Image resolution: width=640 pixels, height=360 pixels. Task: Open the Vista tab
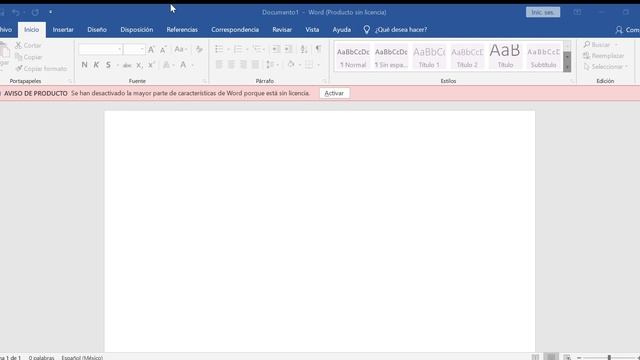click(312, 30)
